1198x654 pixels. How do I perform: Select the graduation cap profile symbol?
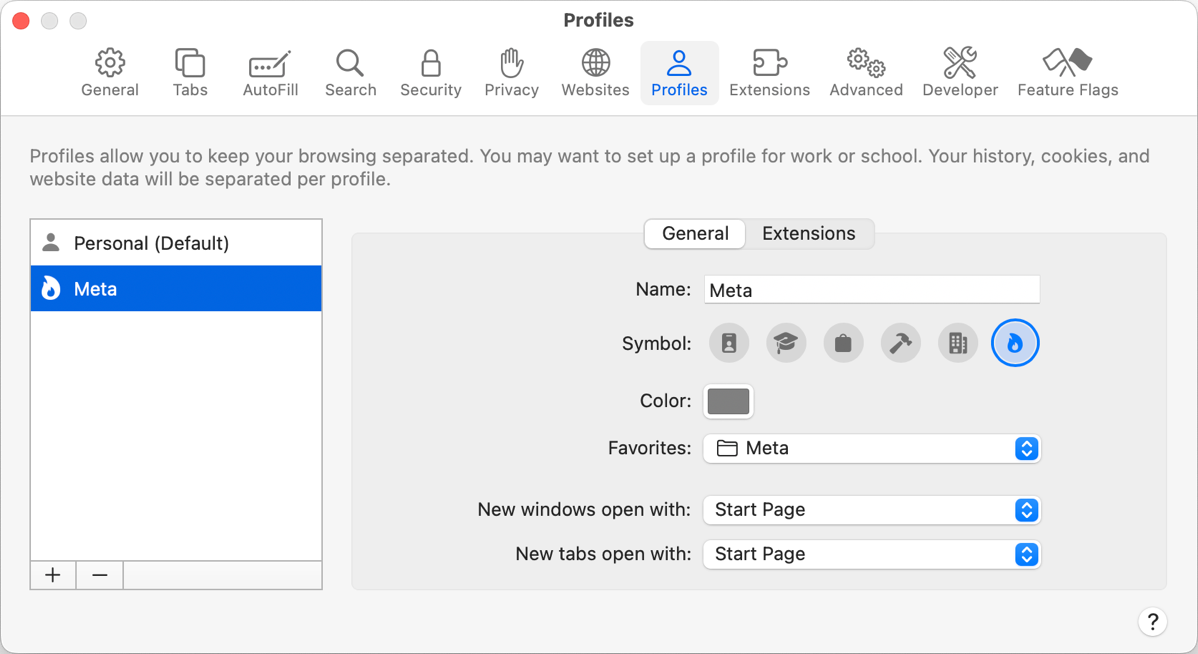(x=786, y=343)
